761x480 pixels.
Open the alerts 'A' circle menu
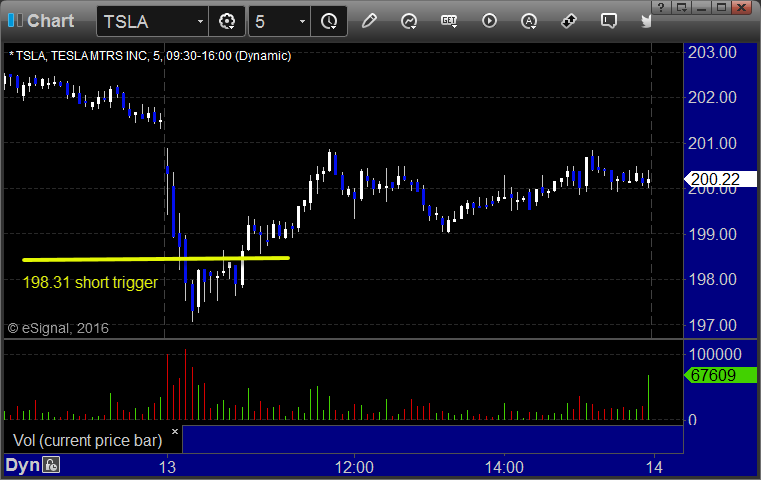tap(529, 21)
